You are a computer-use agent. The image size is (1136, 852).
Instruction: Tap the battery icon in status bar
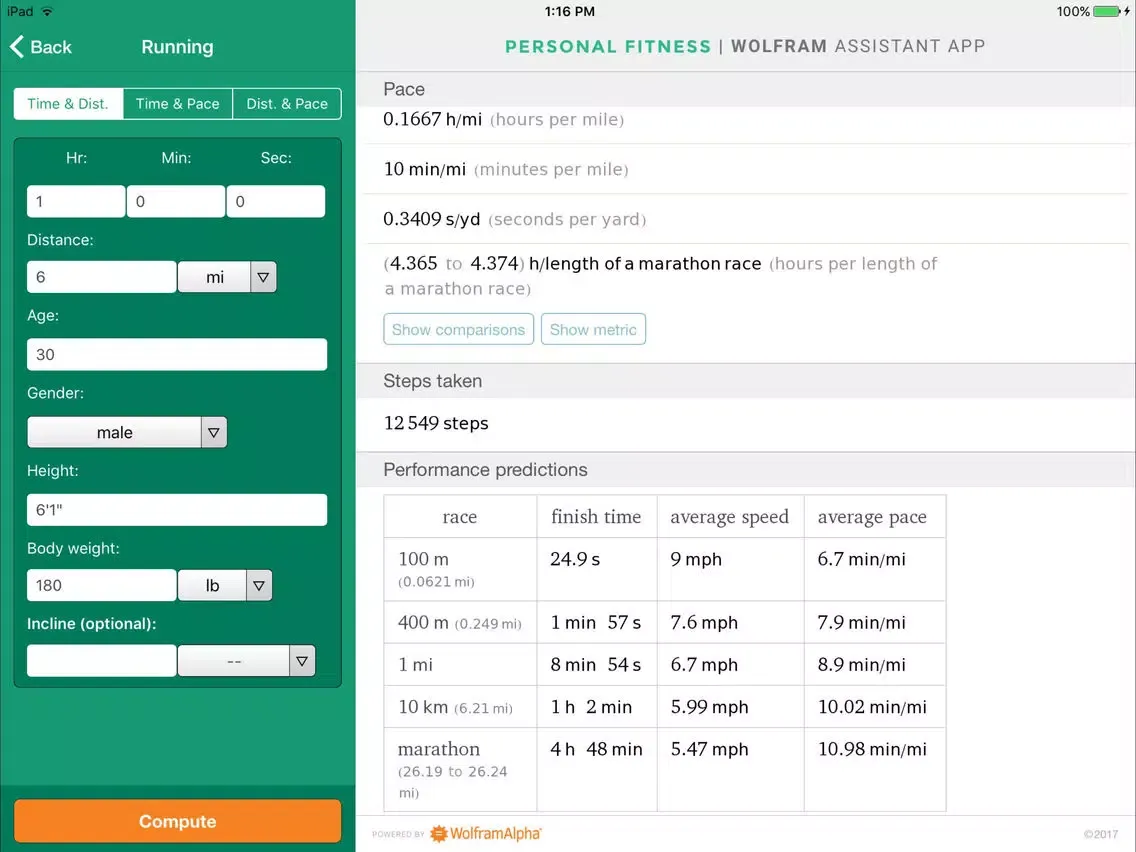(x=1107, y=12)
